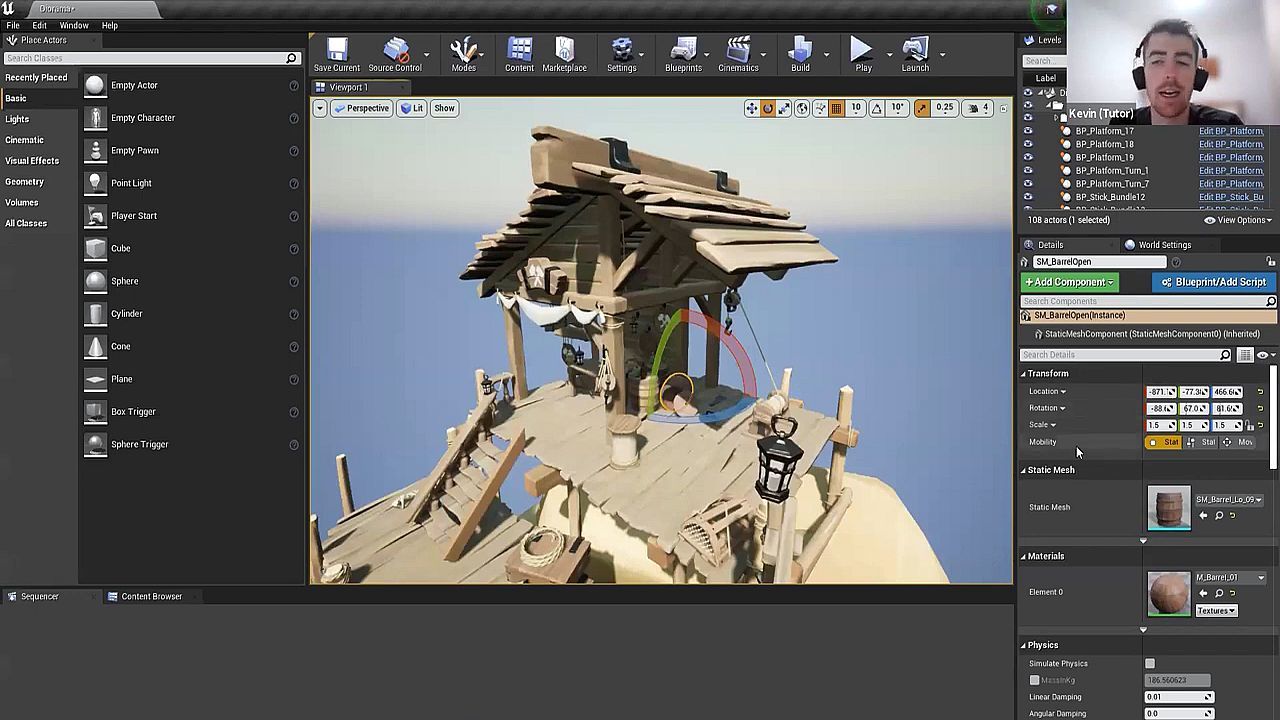Open the Window menu

point(74,25)
